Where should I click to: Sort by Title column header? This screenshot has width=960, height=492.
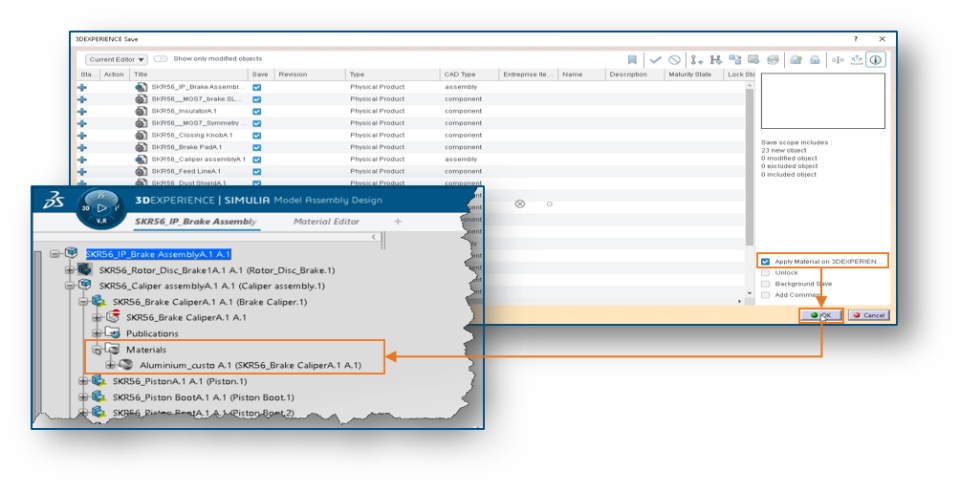[x=189, y=74]
